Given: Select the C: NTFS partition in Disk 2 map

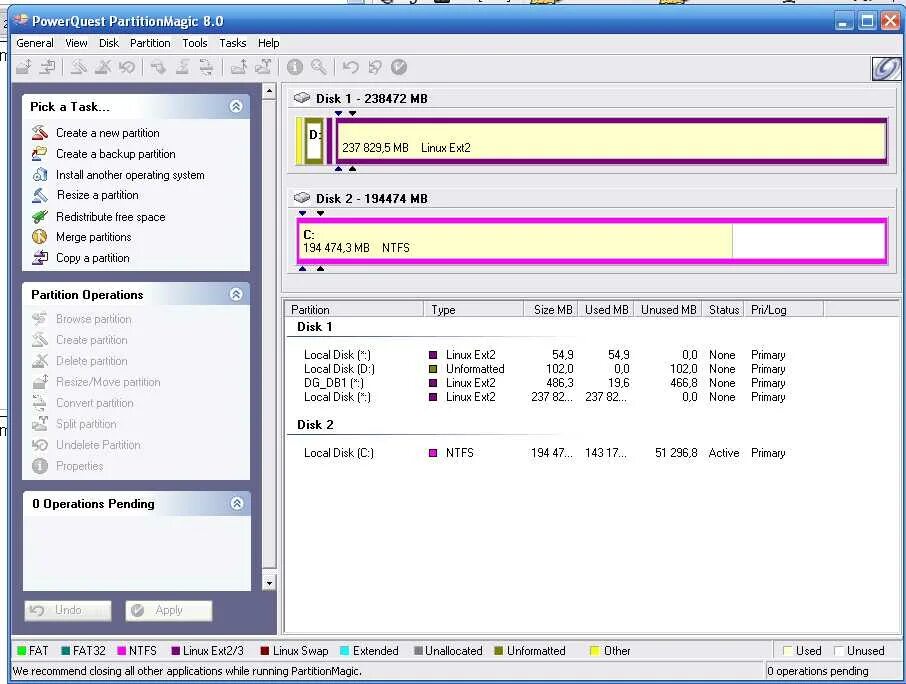Looking at the screenshot, I should coord(500,240).
